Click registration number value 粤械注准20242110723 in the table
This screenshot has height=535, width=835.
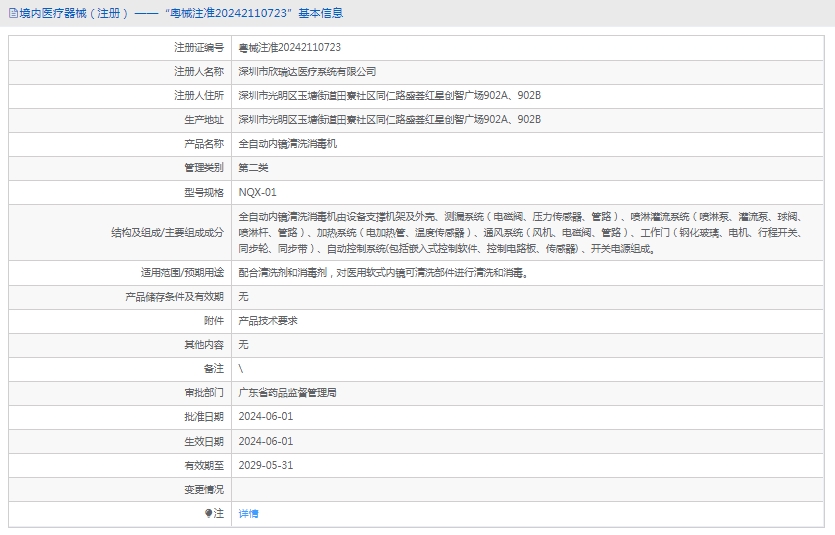point(289,47)
